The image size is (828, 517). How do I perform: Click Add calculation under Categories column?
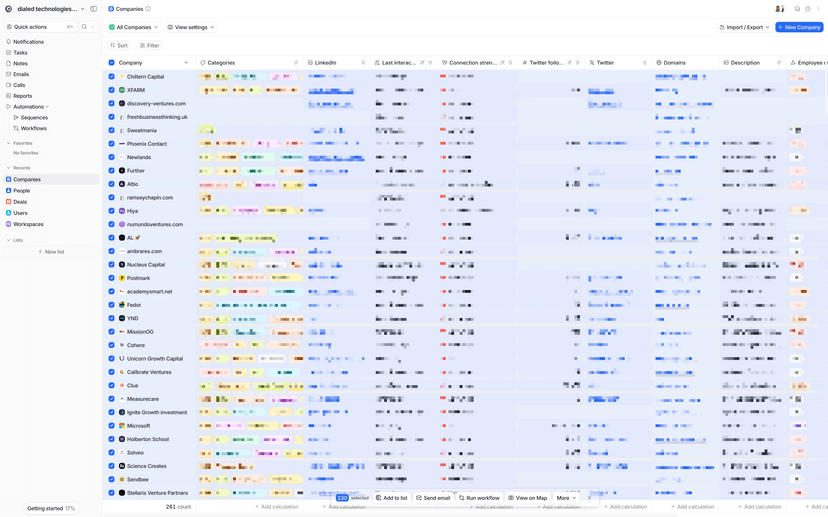coord(277,507)
